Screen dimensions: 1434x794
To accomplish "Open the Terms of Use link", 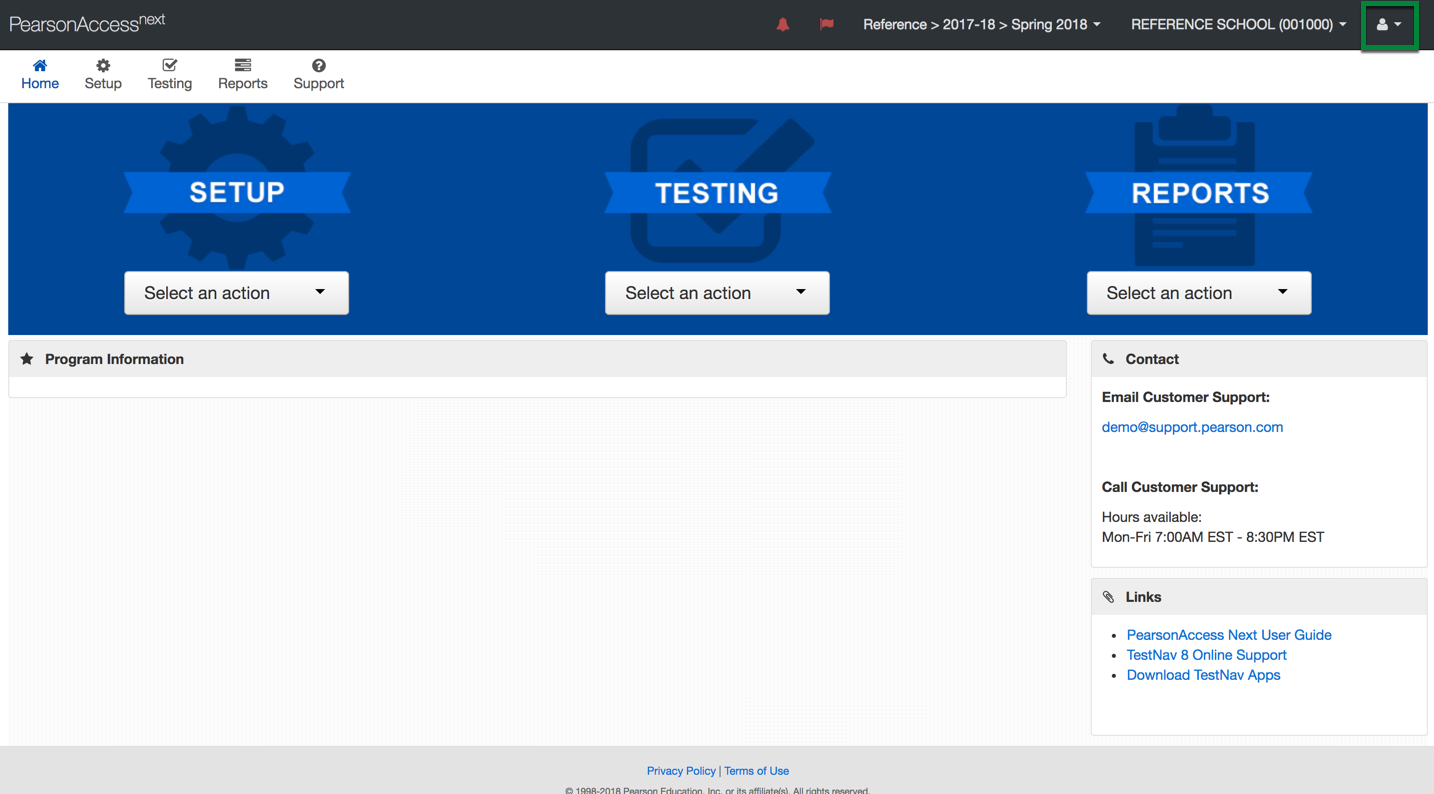I will point(756,771).
